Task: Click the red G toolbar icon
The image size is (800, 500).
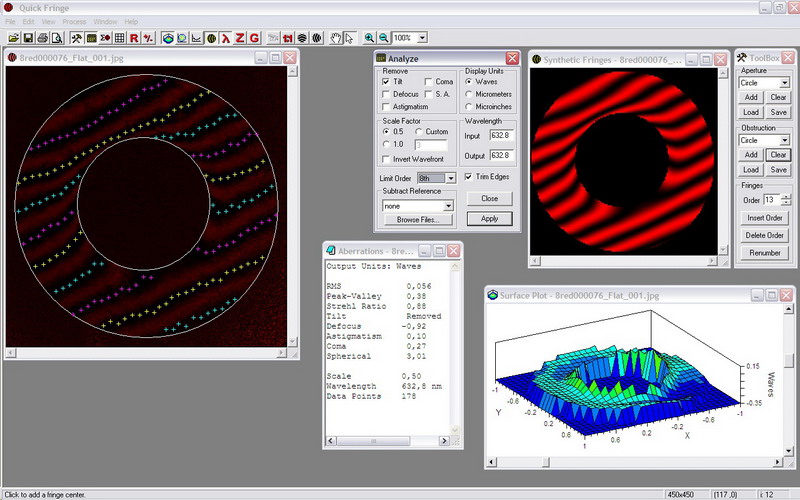Action: click(254, 38)
